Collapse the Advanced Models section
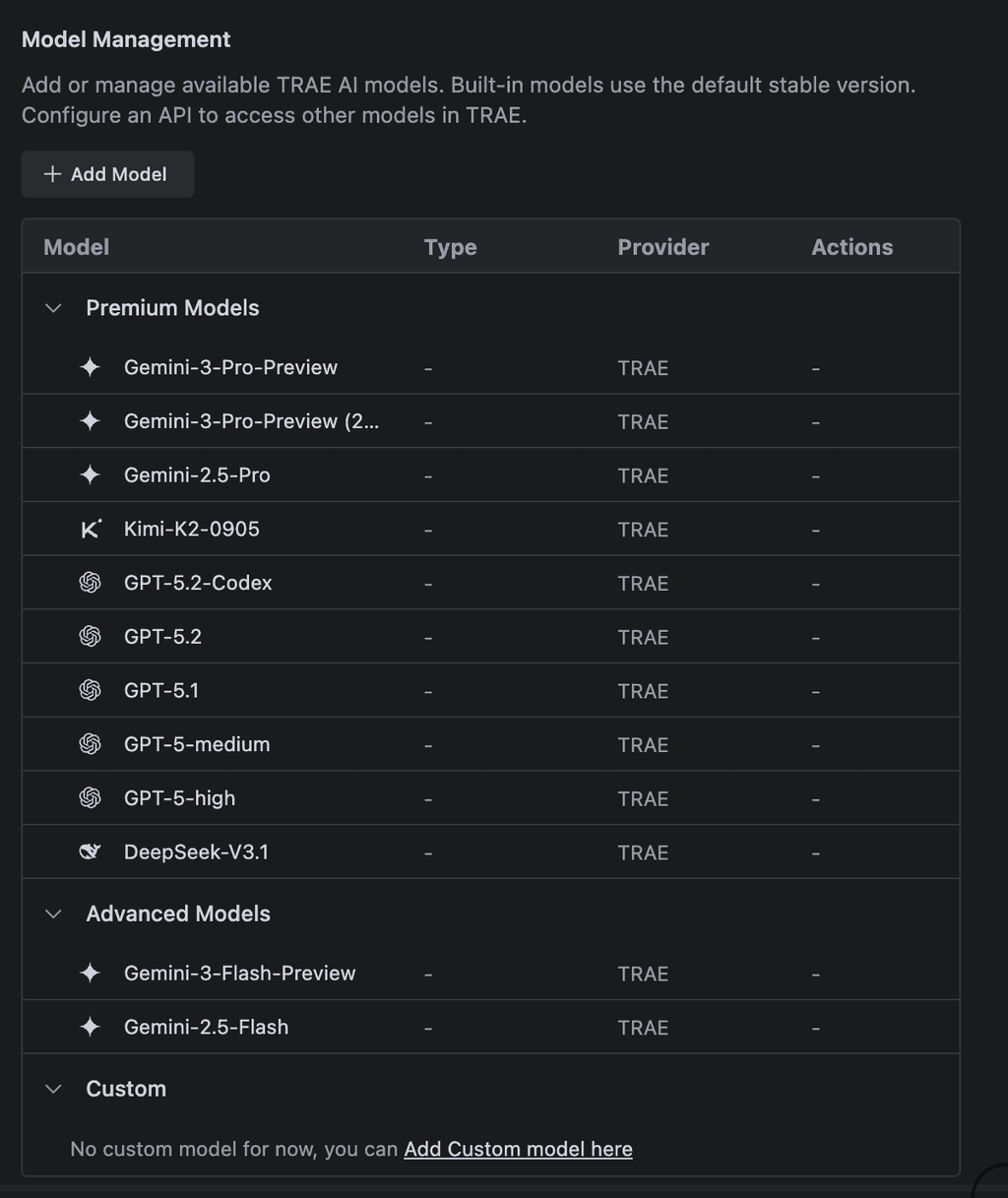The image size is (1008, 1198). [x=53, y=914]
